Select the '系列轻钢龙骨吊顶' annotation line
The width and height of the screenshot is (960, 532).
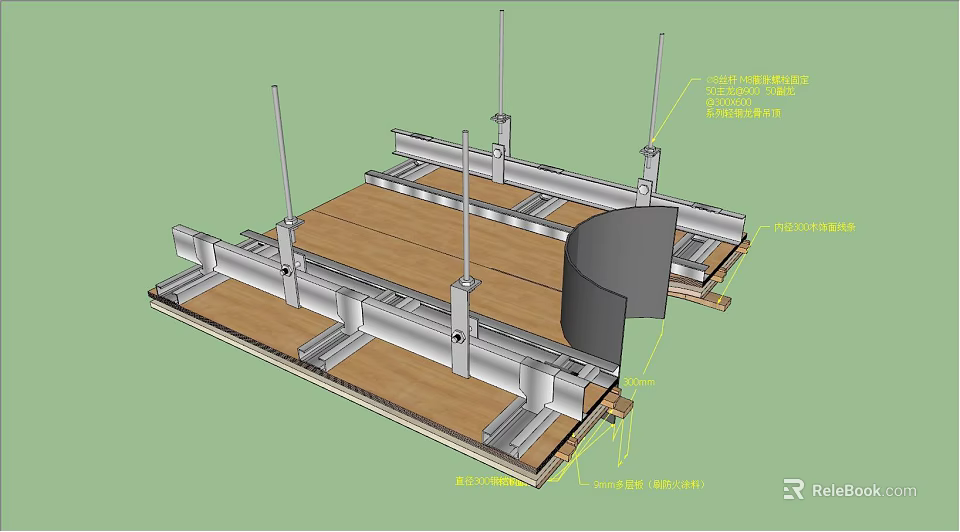coord(743,113)
